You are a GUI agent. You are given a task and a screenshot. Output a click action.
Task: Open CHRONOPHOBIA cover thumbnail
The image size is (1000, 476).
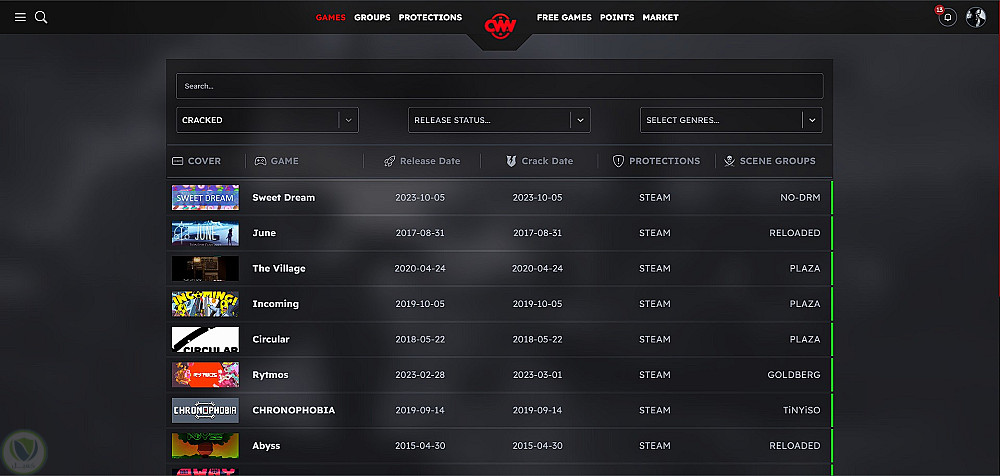(205, 410)
